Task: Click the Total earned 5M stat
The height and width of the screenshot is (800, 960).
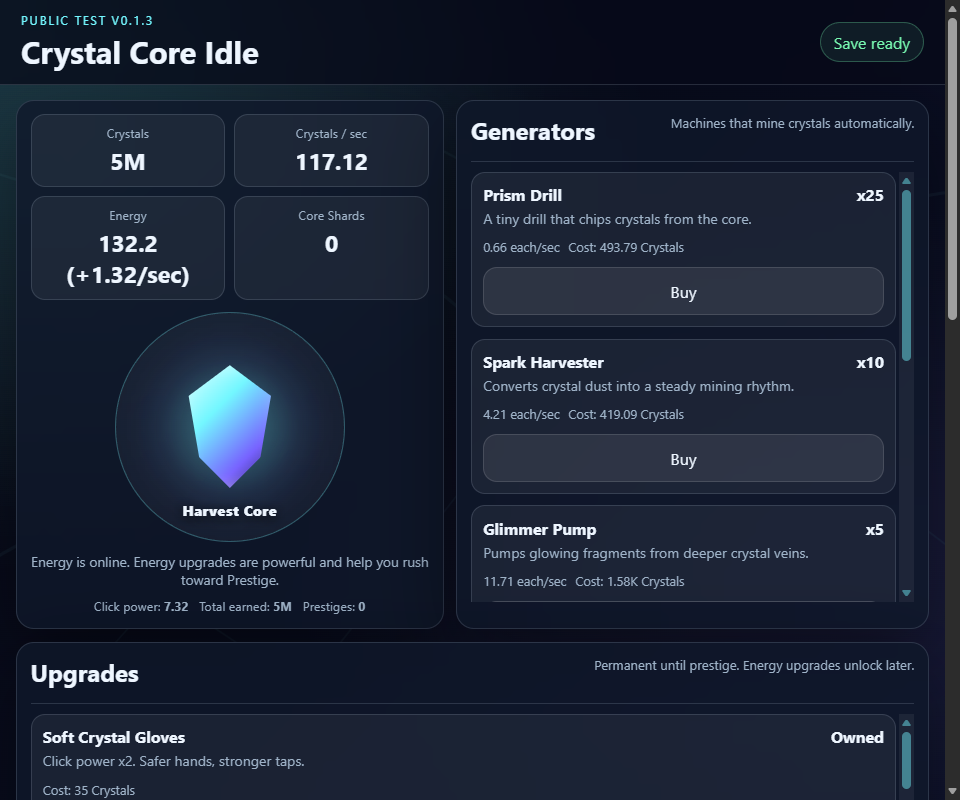Action: point(245,607)
